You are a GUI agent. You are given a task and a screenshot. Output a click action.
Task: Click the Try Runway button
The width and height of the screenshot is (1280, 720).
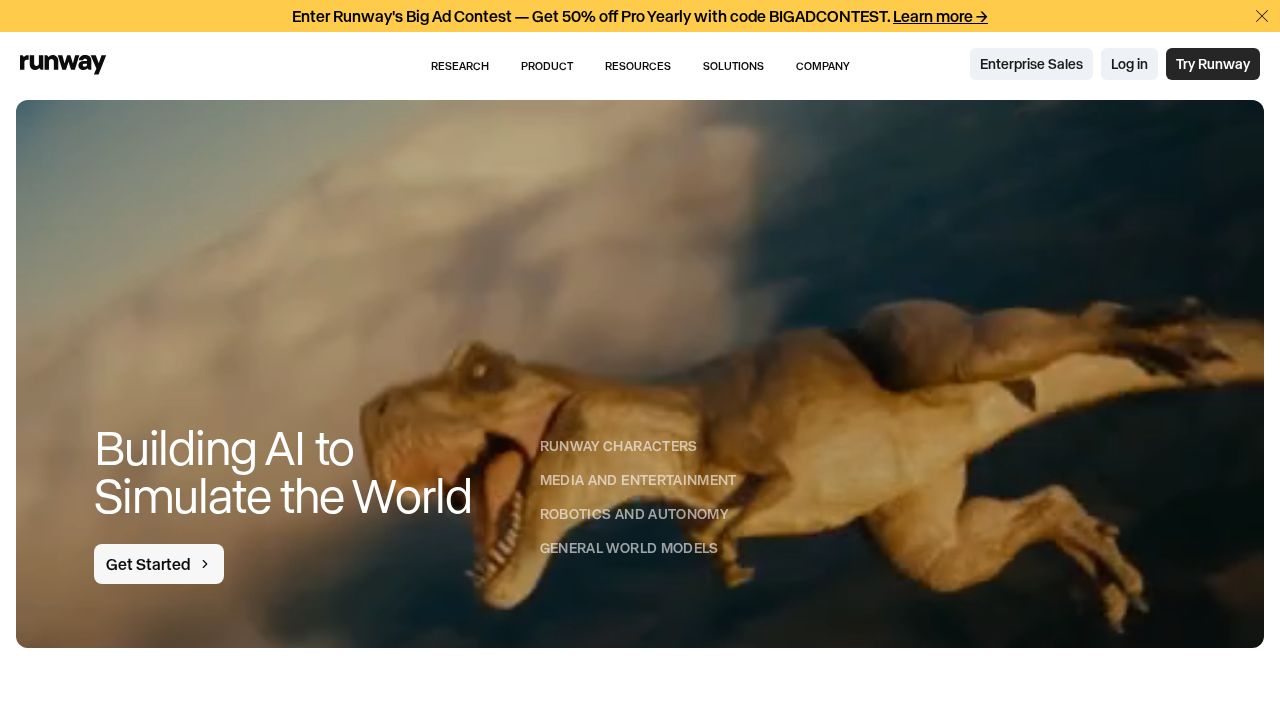point(1213,64)
